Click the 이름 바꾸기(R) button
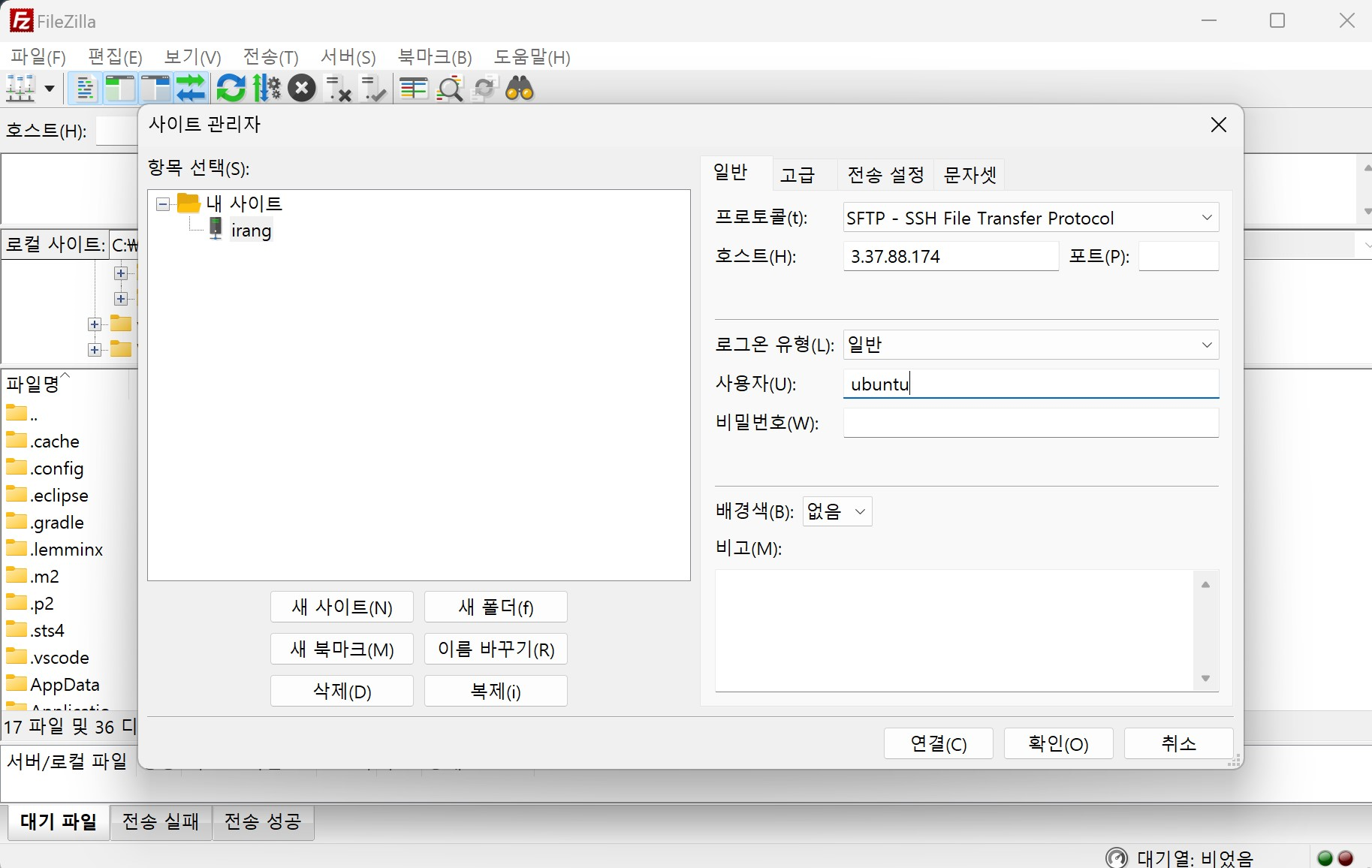The image size is (1372, 868). click(x=496, y=649)
